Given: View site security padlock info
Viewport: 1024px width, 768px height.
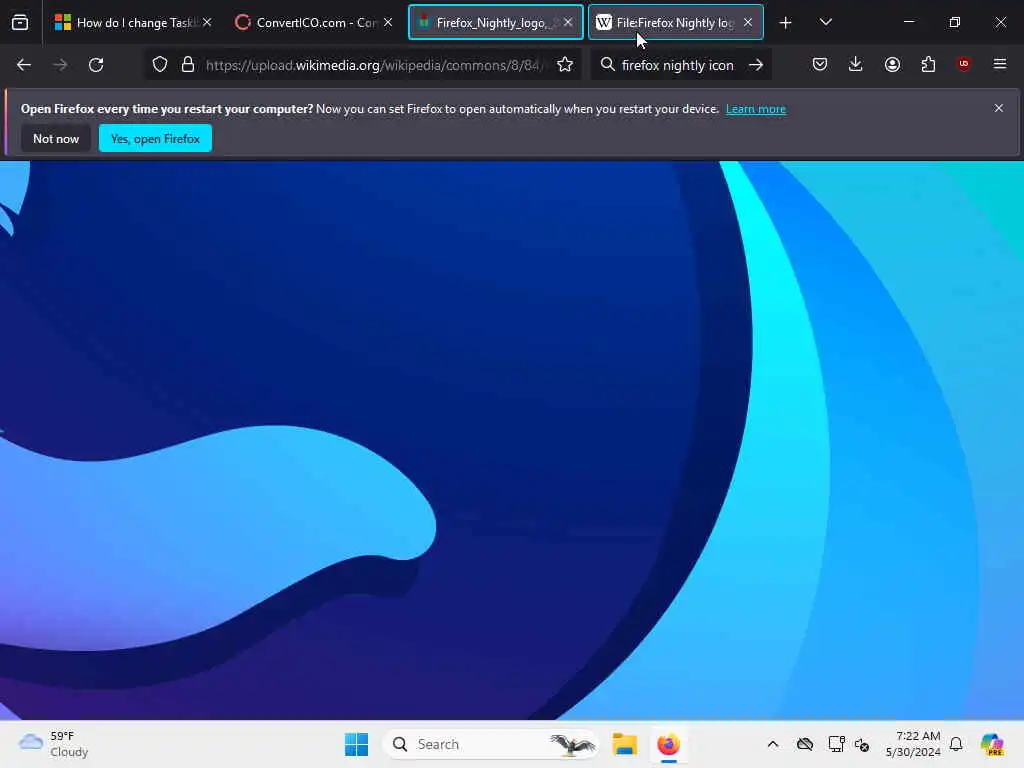Looking at the screenshot, I should tap(188, 65).
